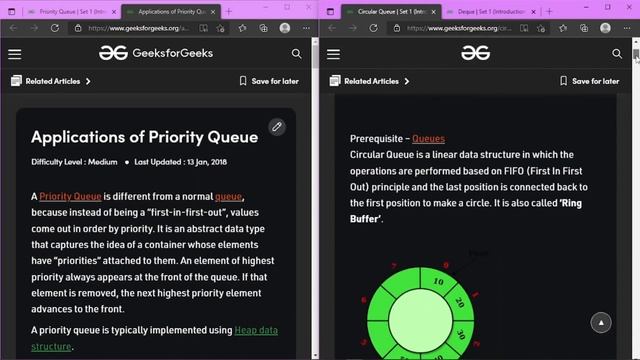
Task: Open Settings and more menu in right browser
Action: 627,28
